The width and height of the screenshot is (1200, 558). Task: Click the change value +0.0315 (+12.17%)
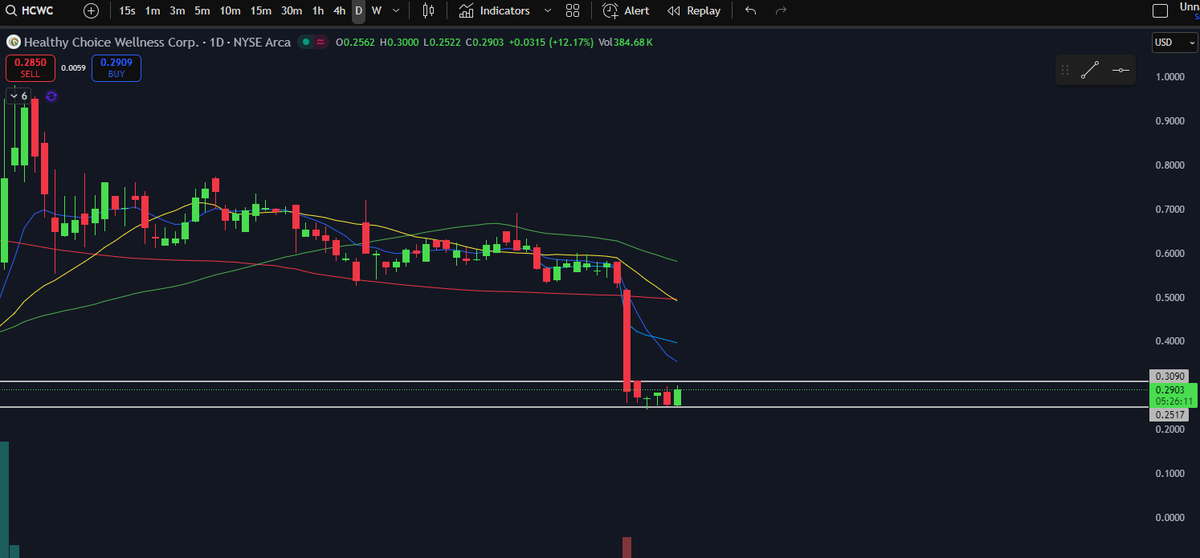[550, 42]
